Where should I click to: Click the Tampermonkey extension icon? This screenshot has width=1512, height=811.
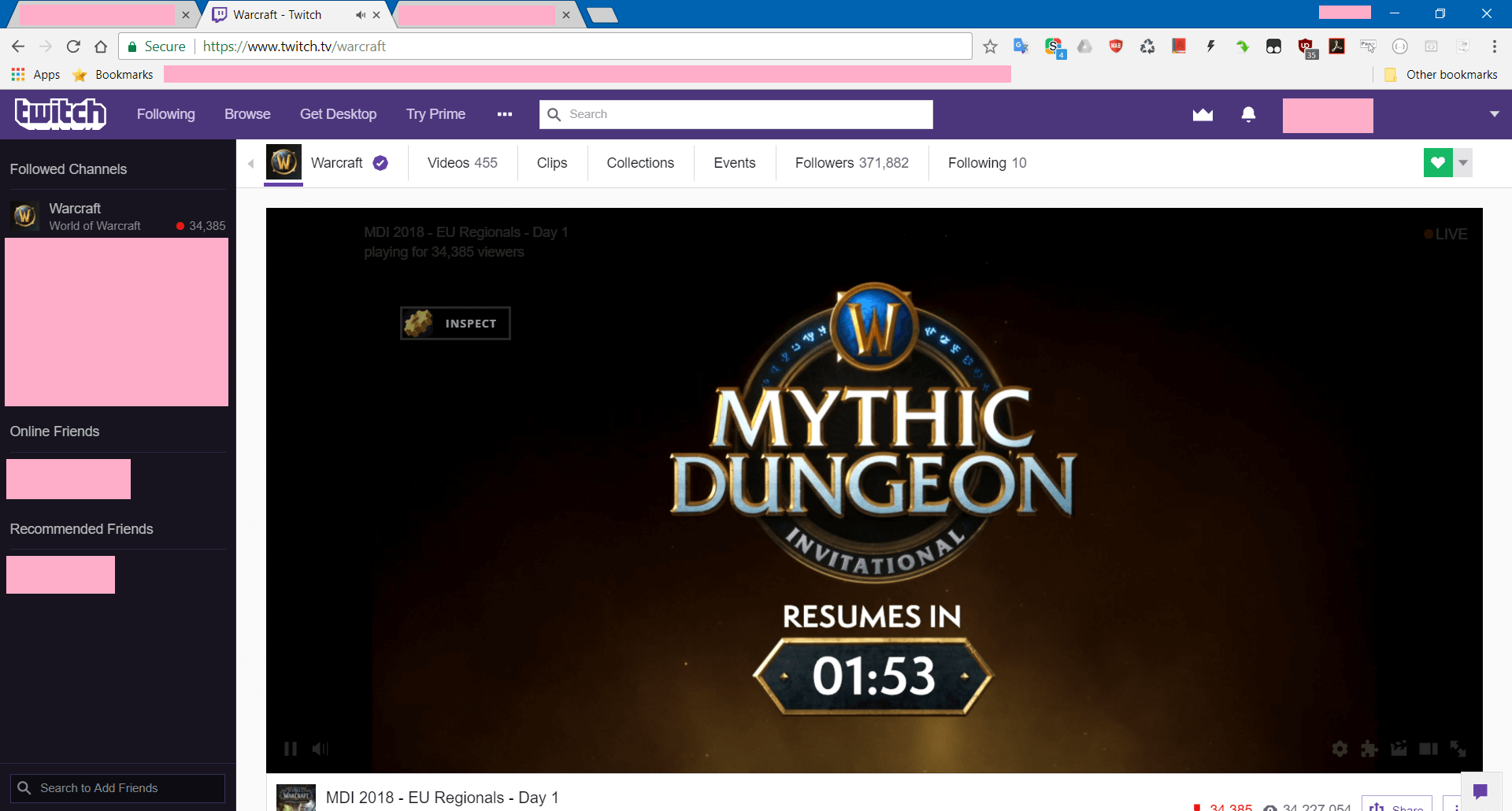tap(1273, 46)
